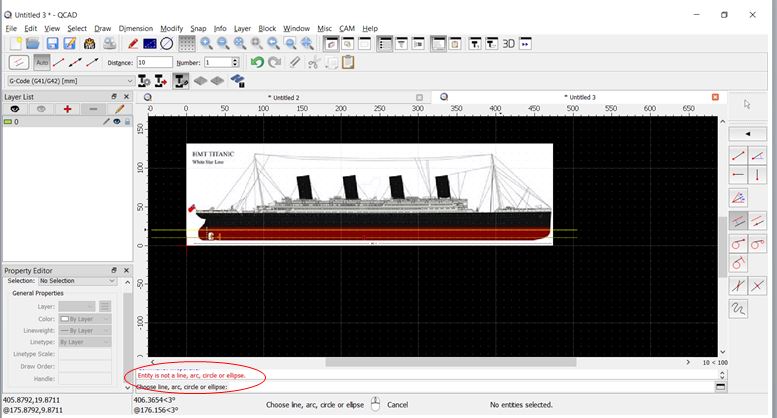Image resolution: width=777 pixels, height=418 pixels.
Task: Open the Layer property dropdown
Action: click(77, 307)
